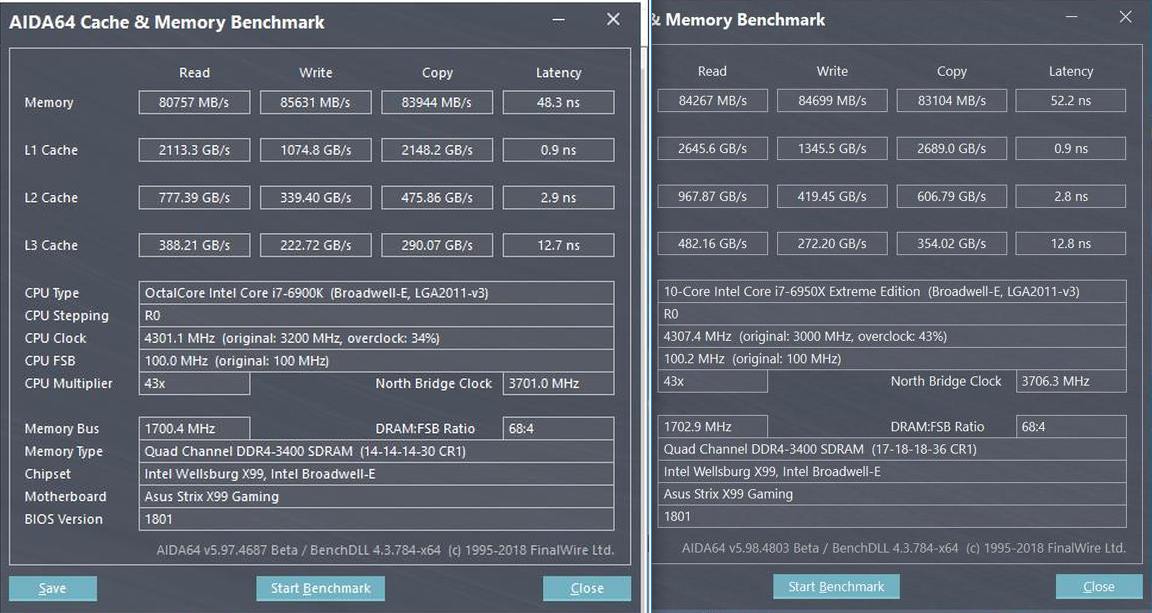This screenshot has height=613, width=1152.
Task: Click North Bridge Clock value 3706.3 MHz
Action: tap(1070, 381)
